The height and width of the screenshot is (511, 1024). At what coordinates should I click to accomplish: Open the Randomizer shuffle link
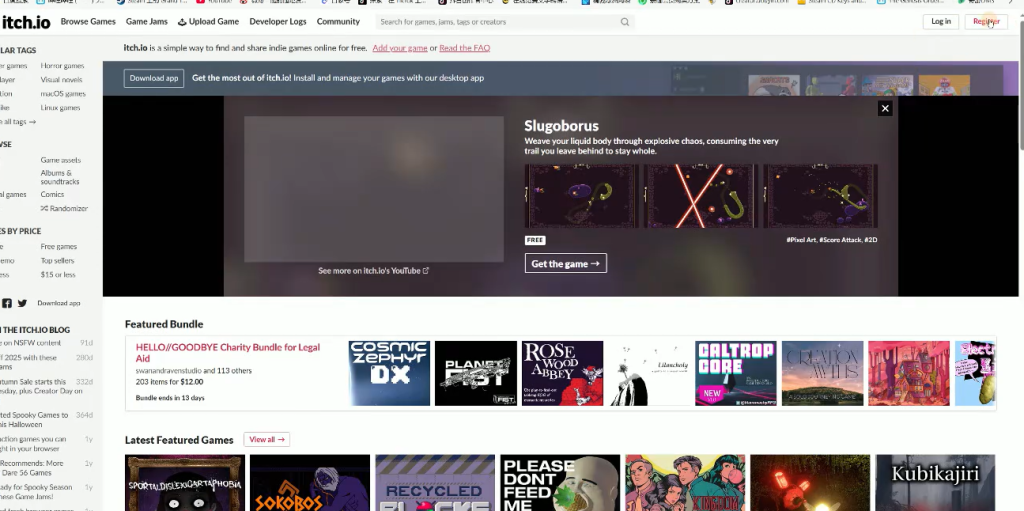(64, 208)
